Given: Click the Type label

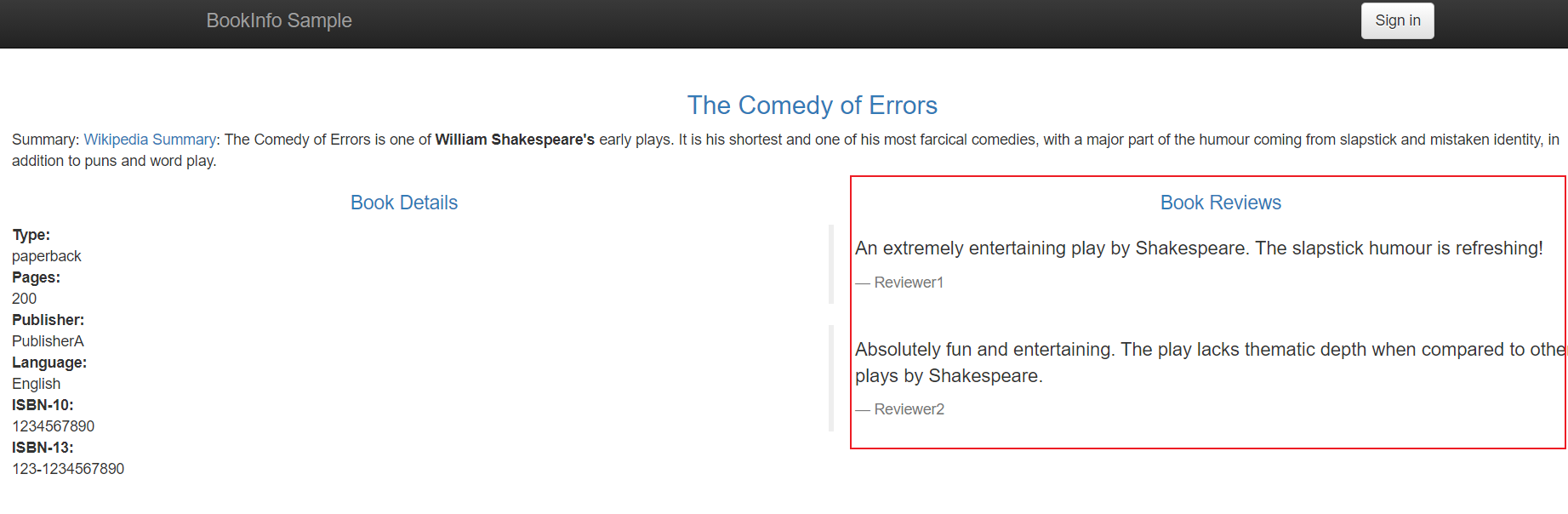Looking at the screenshot, I should coord(31,235).
